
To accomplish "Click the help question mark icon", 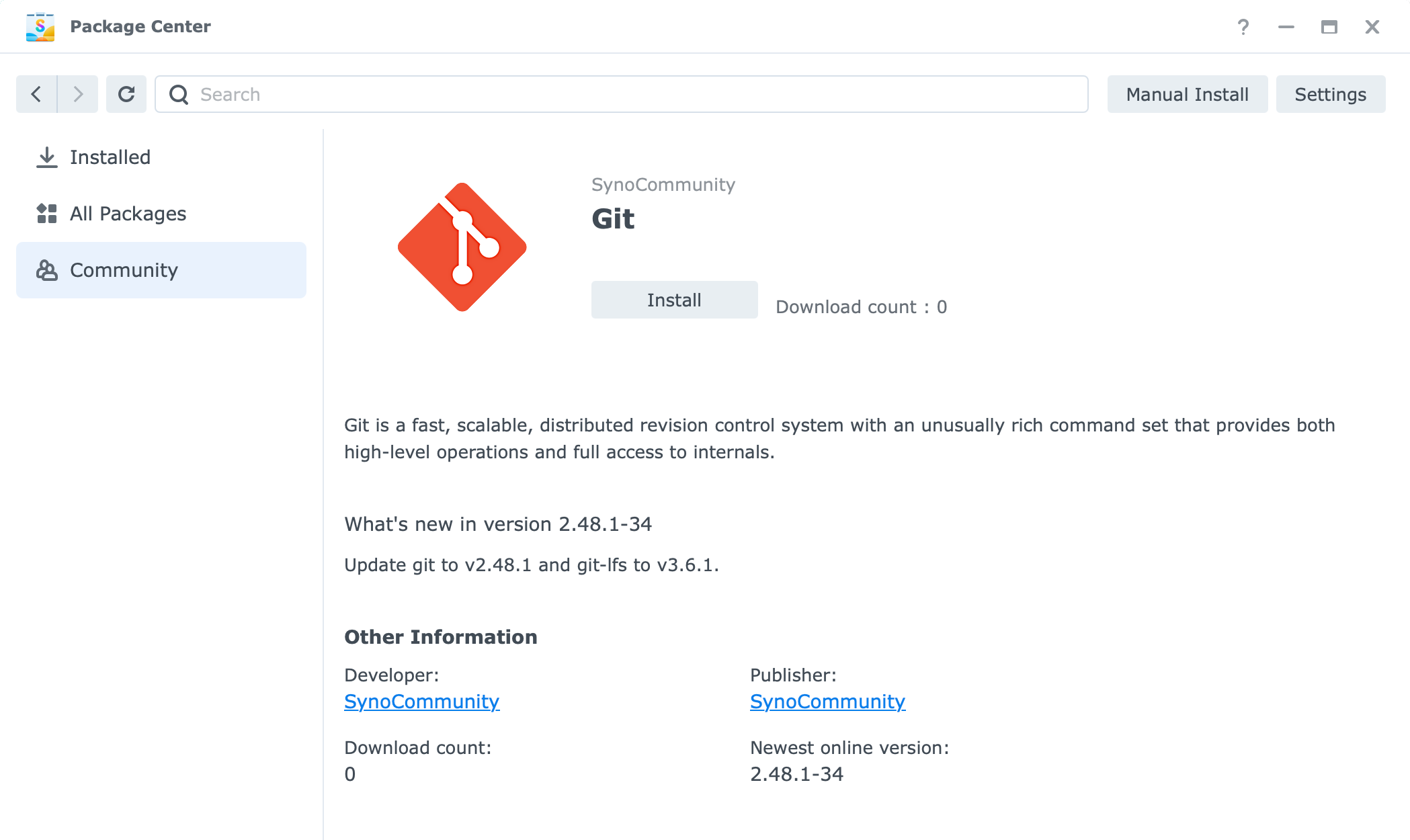I will [x=1243, y=28].
